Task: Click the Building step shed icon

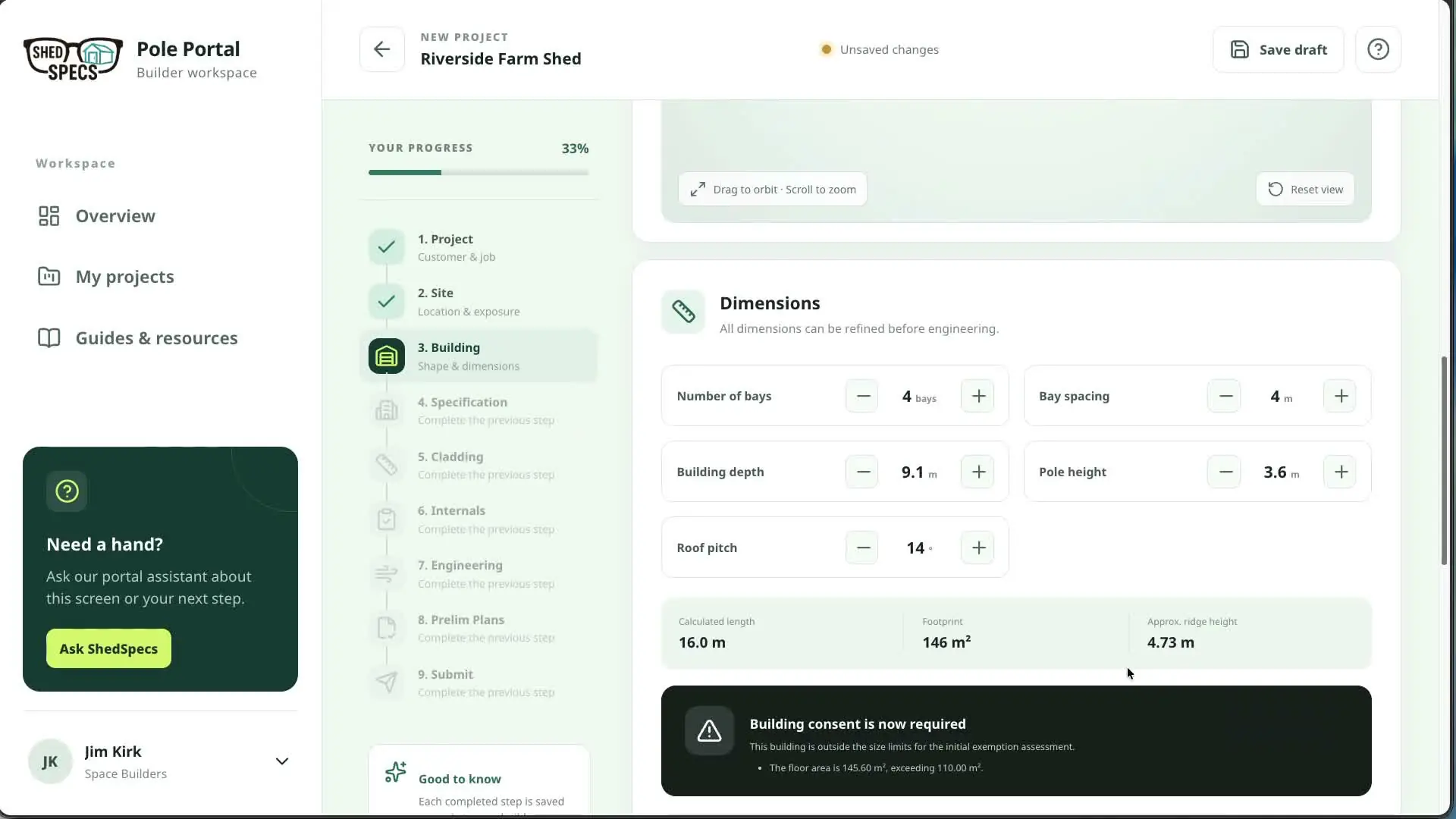Action: click(x=387, y=356)
